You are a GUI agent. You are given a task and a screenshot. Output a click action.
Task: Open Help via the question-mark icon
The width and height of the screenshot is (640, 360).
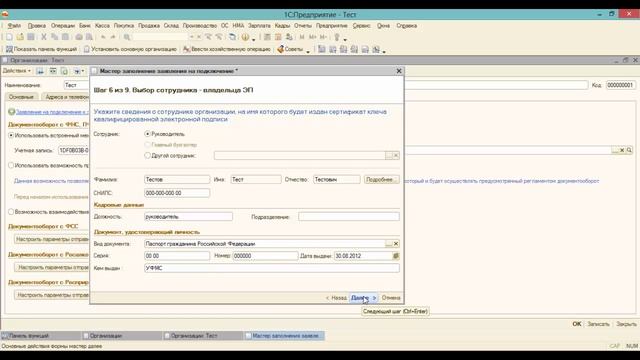coord(245,37)
